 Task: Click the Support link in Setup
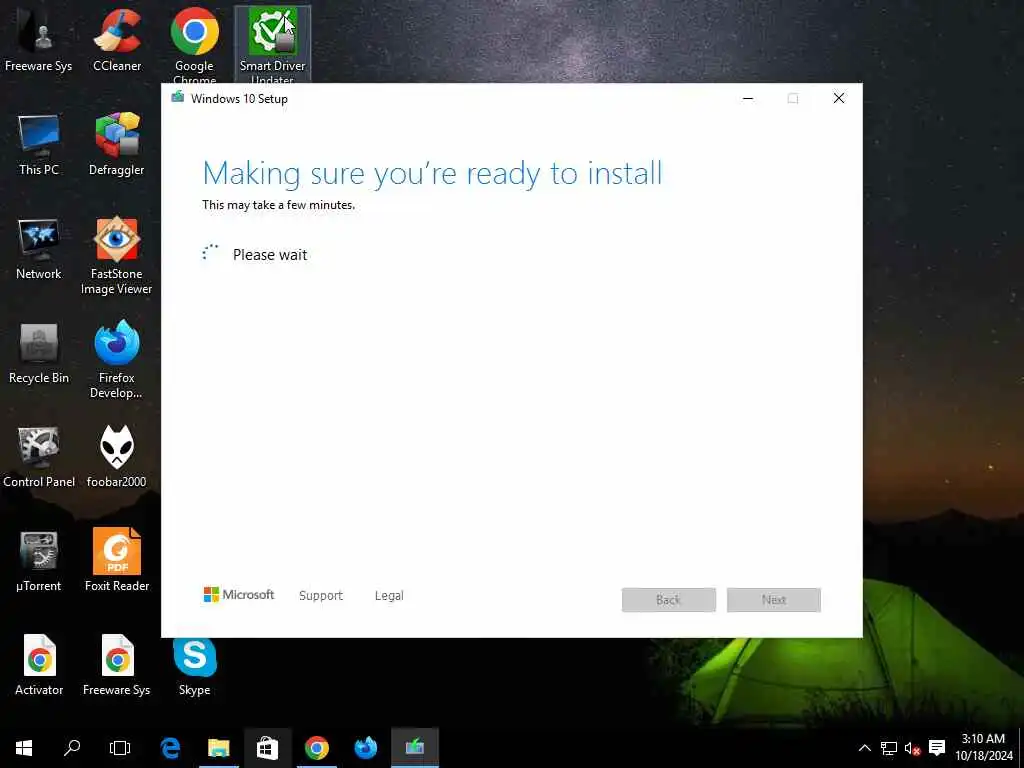click(x=321, y=596)
